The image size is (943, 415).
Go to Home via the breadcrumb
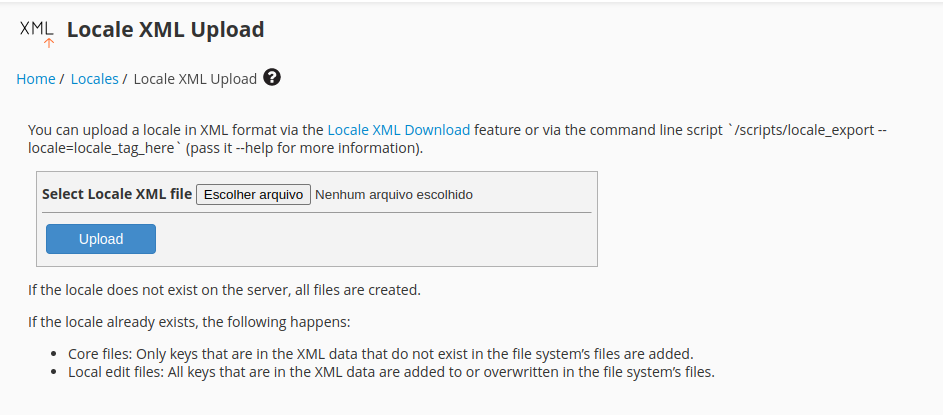click(36, 79)
